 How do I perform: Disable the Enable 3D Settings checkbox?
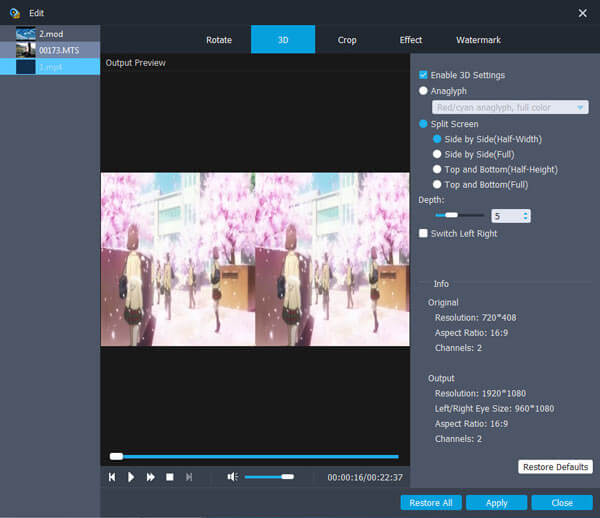[x=424, y=75]
